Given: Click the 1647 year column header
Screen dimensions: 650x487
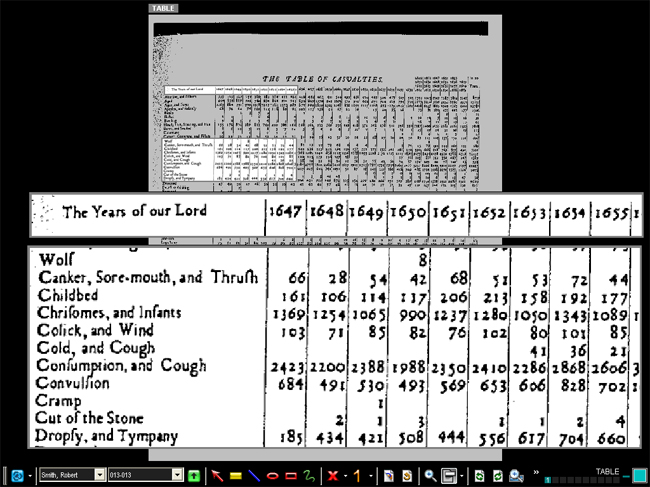Looking at the screenshot, I should click(285, 212).
